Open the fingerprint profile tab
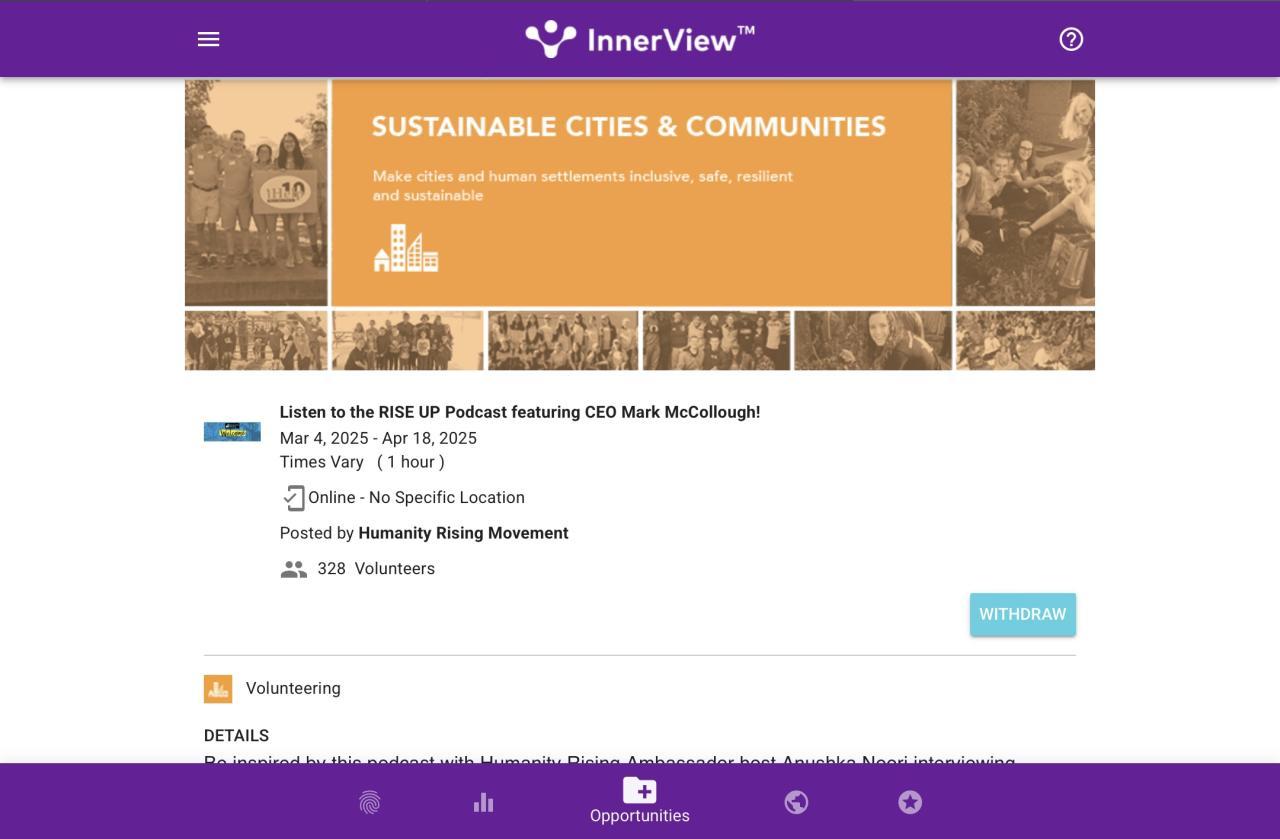1280x839 pixels. click(370, 802)
